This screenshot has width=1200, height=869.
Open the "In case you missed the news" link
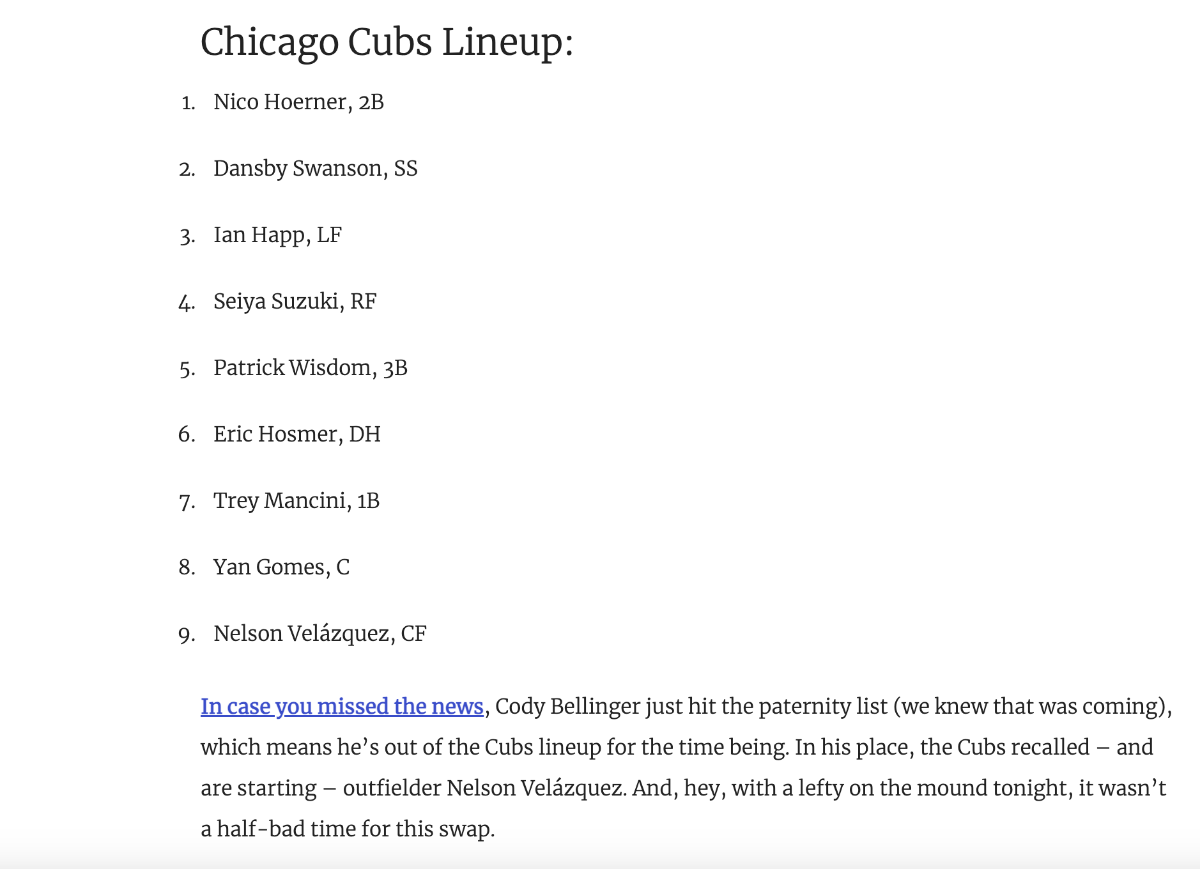[x=342, y=707]
